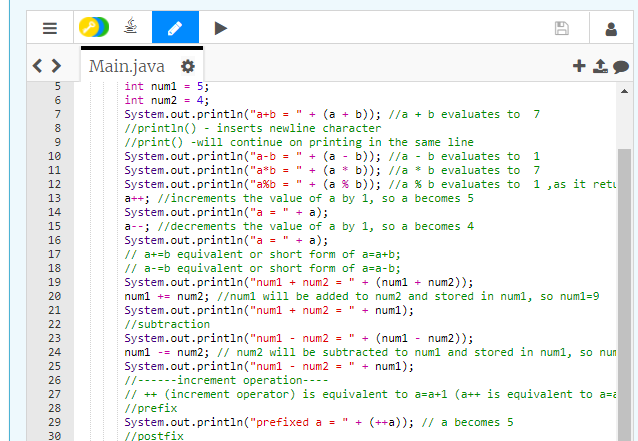Open the hamburger menu
This screenshot has width=638, height=441.
48,28
